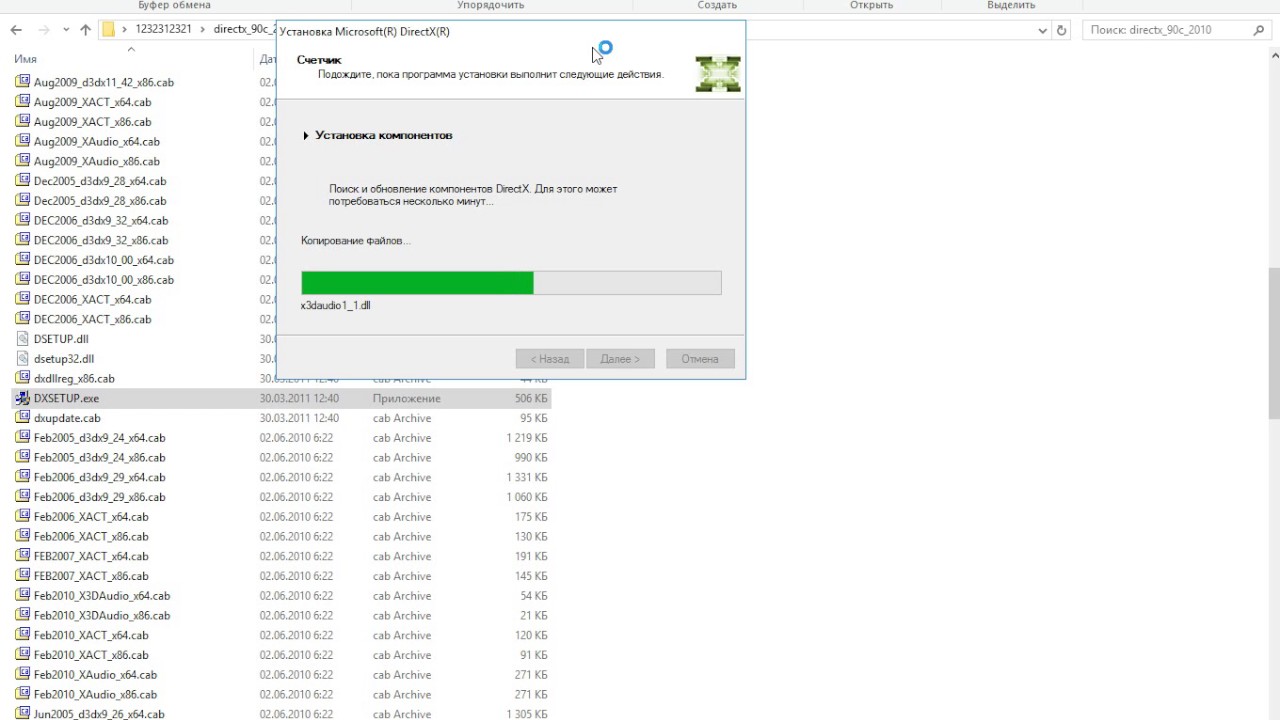
Task: Click the Aug2009_XAudio_x64.cab file icon
Action: point(23,141)
